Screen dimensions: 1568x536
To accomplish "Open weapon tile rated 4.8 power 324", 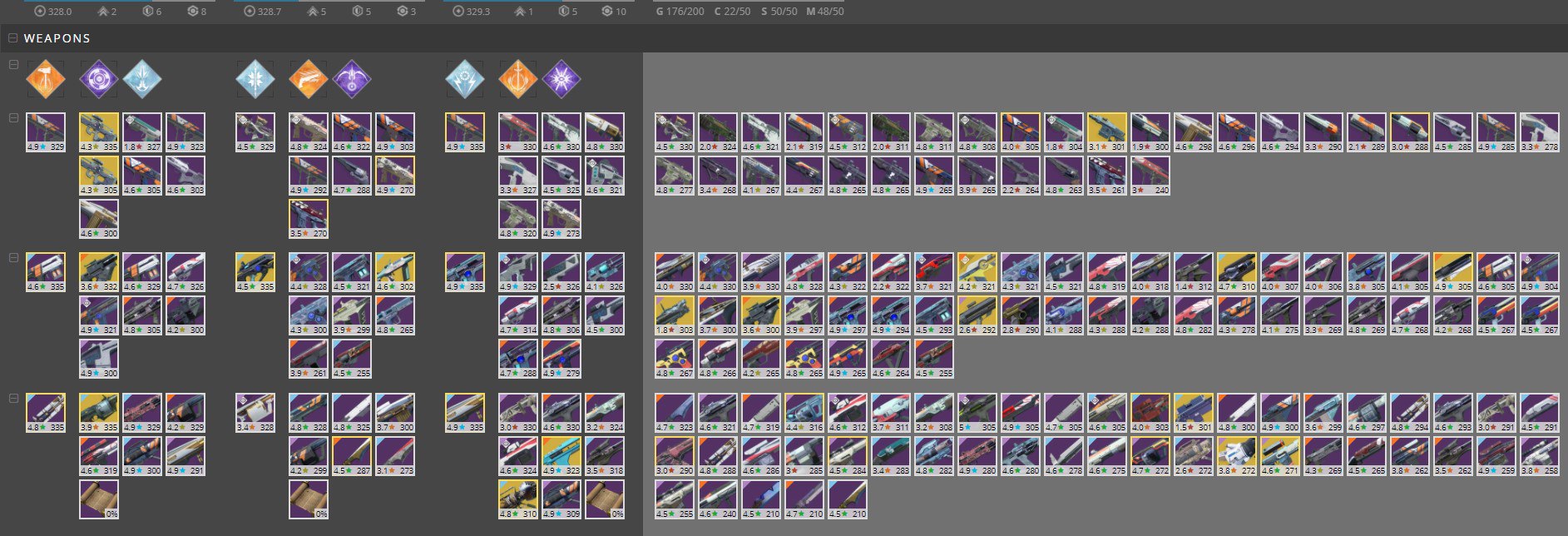I will 309,132.
